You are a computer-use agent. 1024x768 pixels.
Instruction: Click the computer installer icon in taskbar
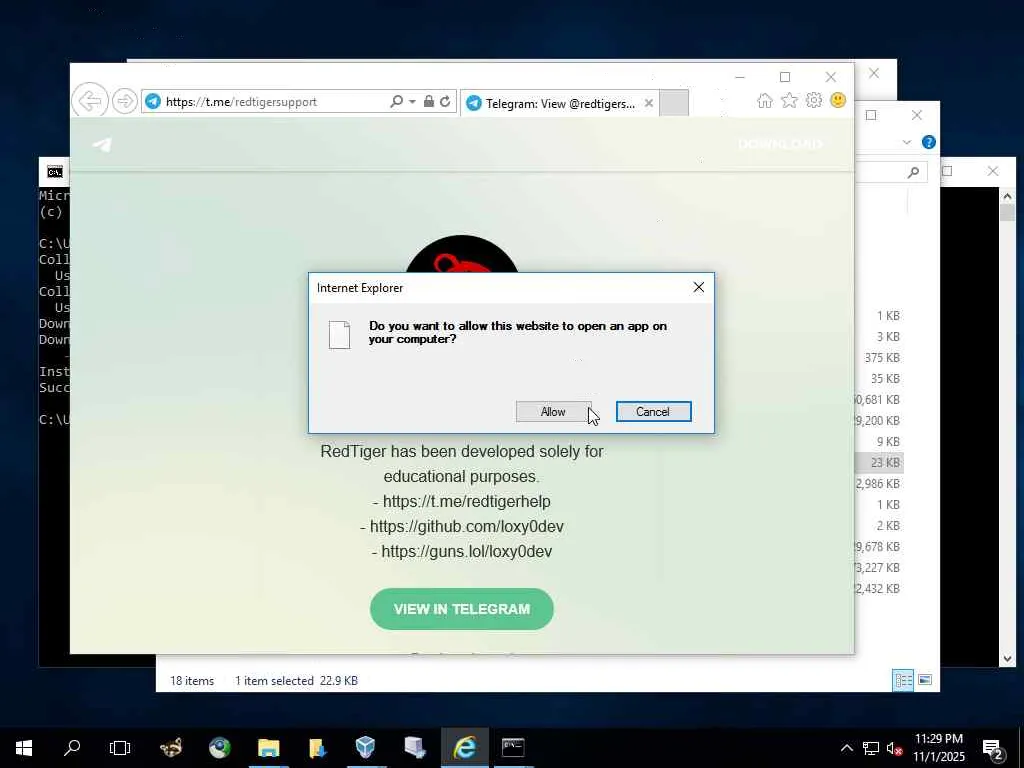[x=415, y=748]
